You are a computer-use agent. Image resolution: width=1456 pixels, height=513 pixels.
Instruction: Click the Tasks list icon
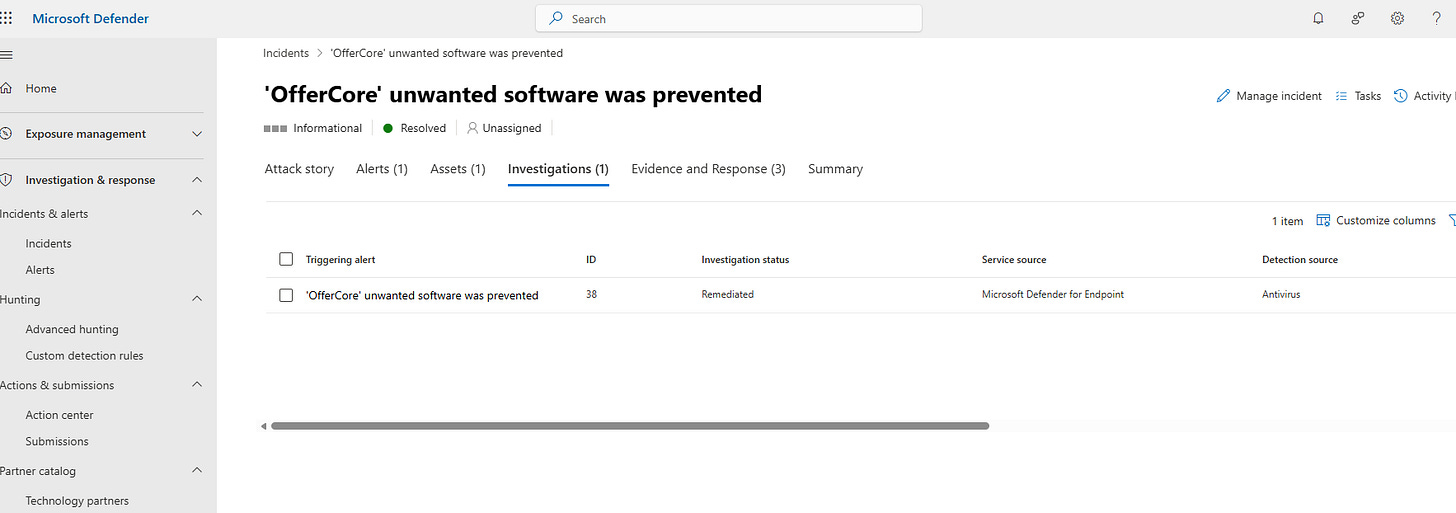(x=1342, y=96)
